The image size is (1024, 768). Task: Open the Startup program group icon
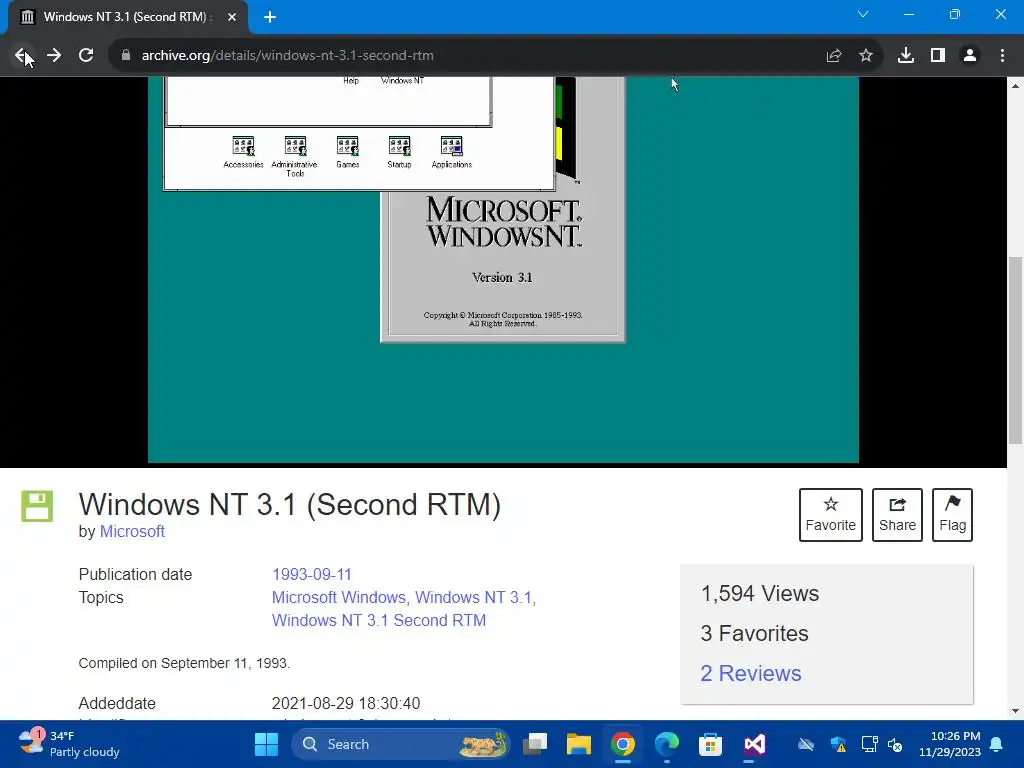pyautogui.click(x=399, y=152)
